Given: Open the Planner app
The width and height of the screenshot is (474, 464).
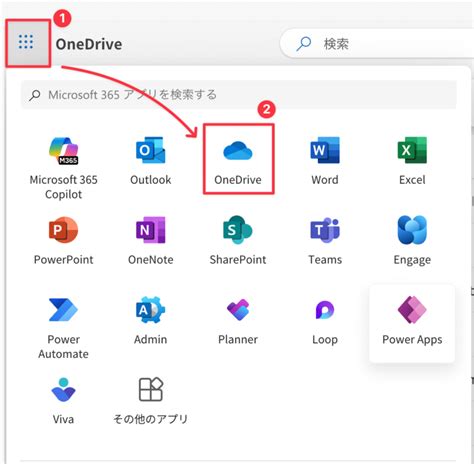Looking at the screenshot, I should click(238, 321).
